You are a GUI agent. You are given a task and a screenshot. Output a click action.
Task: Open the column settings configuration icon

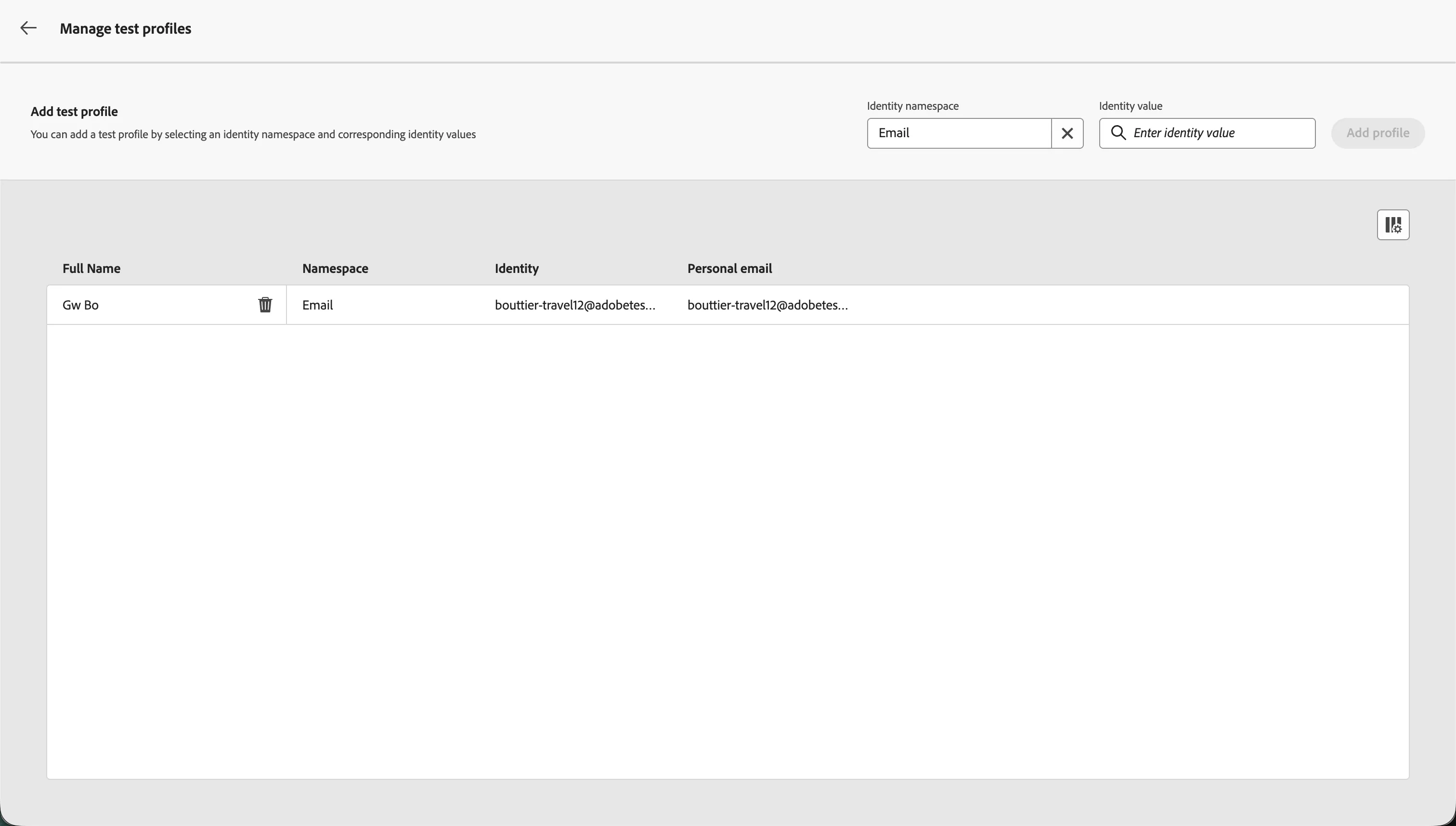(x=1393, y=225)
